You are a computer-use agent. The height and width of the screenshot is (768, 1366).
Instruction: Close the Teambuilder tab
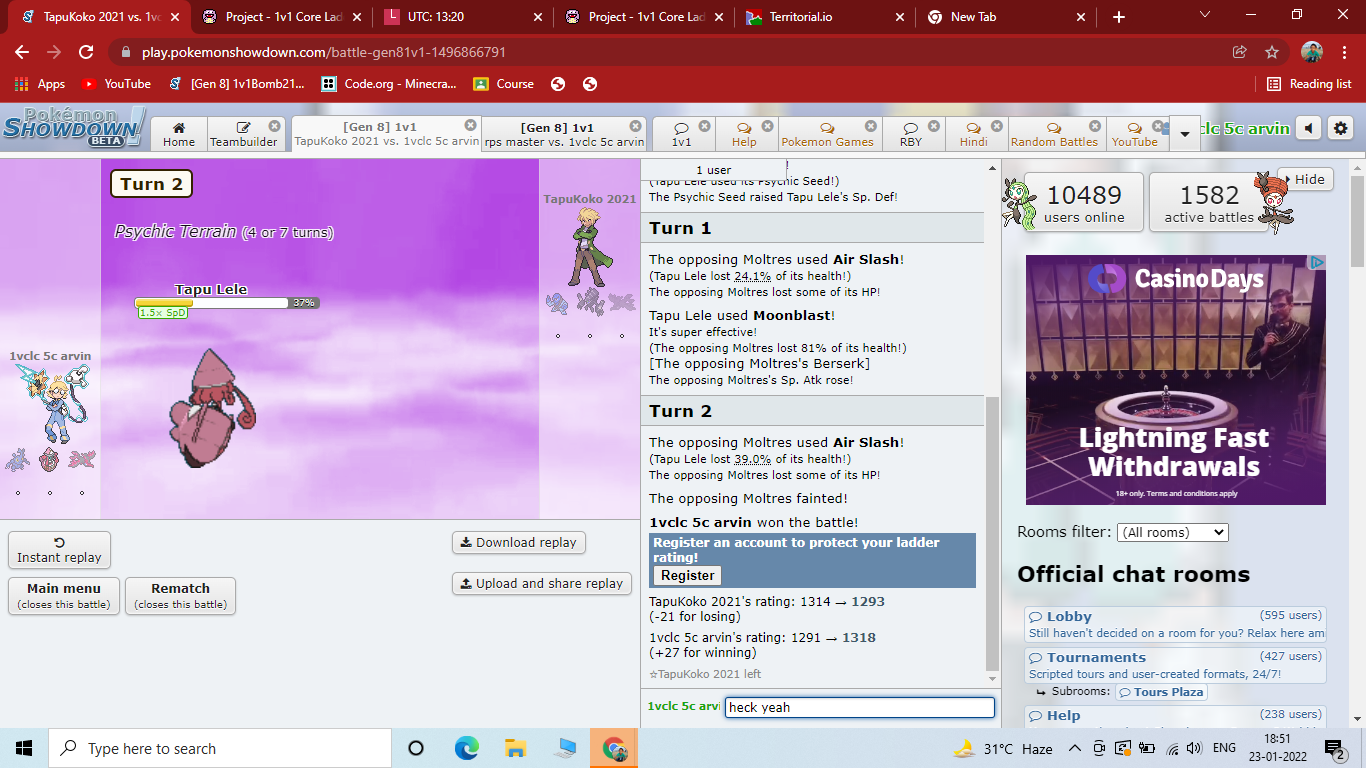[x=273, y=126]
